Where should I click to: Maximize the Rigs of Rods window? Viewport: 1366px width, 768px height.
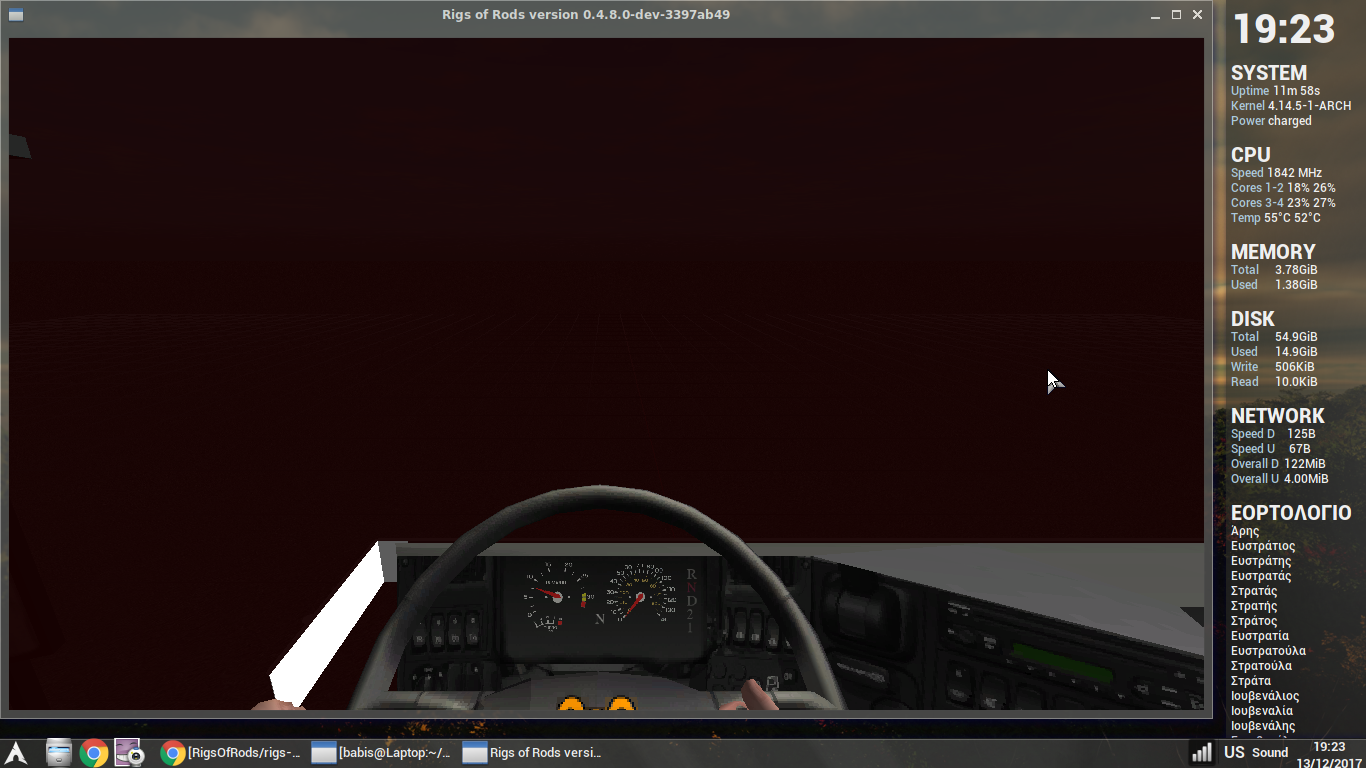(x=1176, y=15)
